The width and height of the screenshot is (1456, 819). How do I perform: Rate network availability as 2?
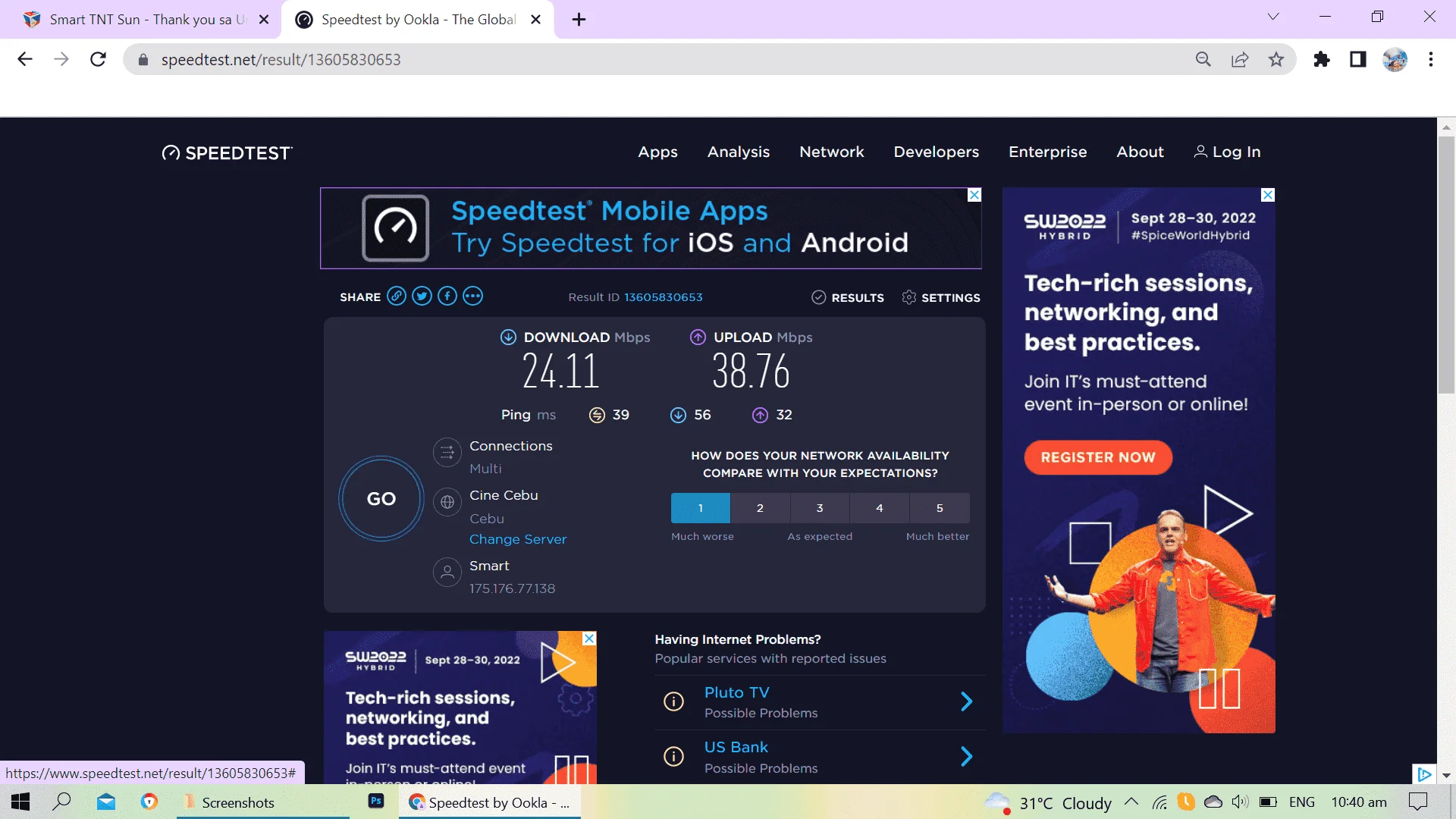[760, 508]
